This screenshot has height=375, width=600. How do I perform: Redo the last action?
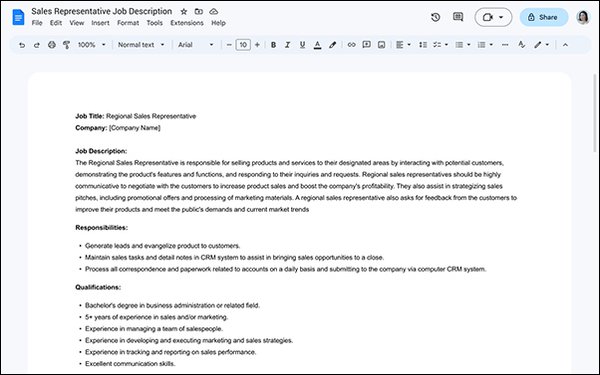tap(37, 45)
